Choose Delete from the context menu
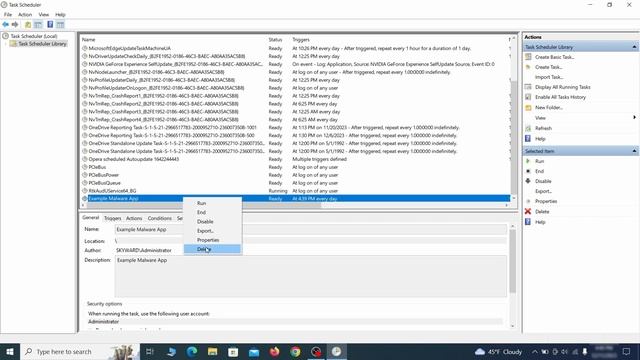640x360 pixels. pyautogui.click(x=212, y=249)
